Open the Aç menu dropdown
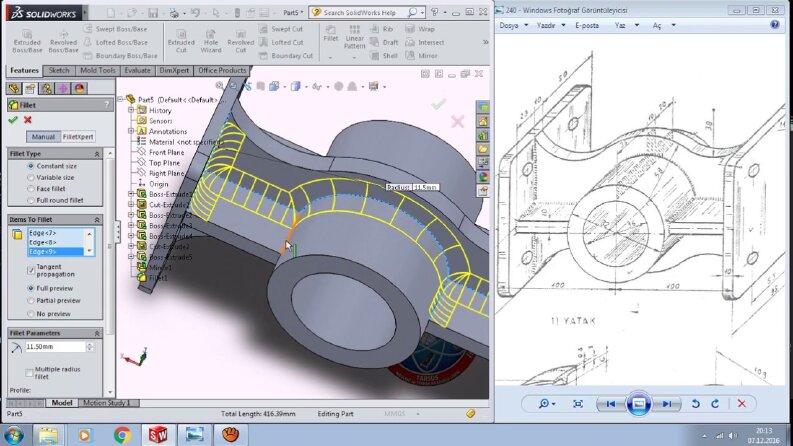The height and width of the screenshot is (446, 793). (x=664, y=25)
